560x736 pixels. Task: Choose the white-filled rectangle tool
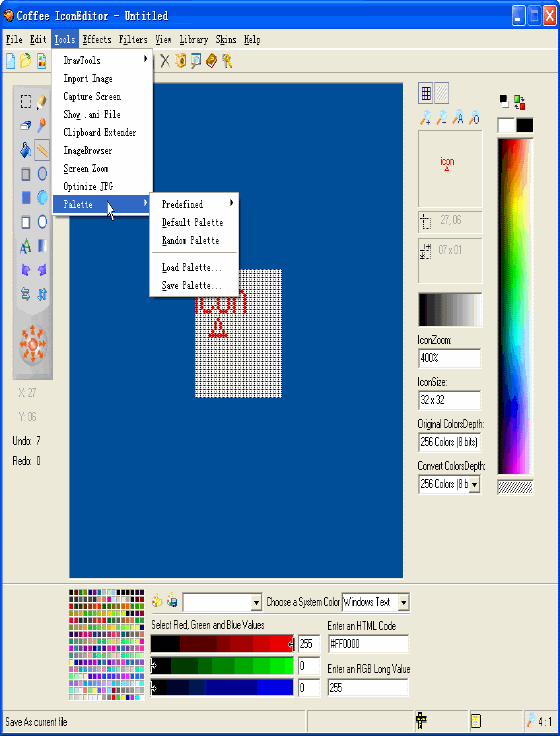click(x=26, y=222)
